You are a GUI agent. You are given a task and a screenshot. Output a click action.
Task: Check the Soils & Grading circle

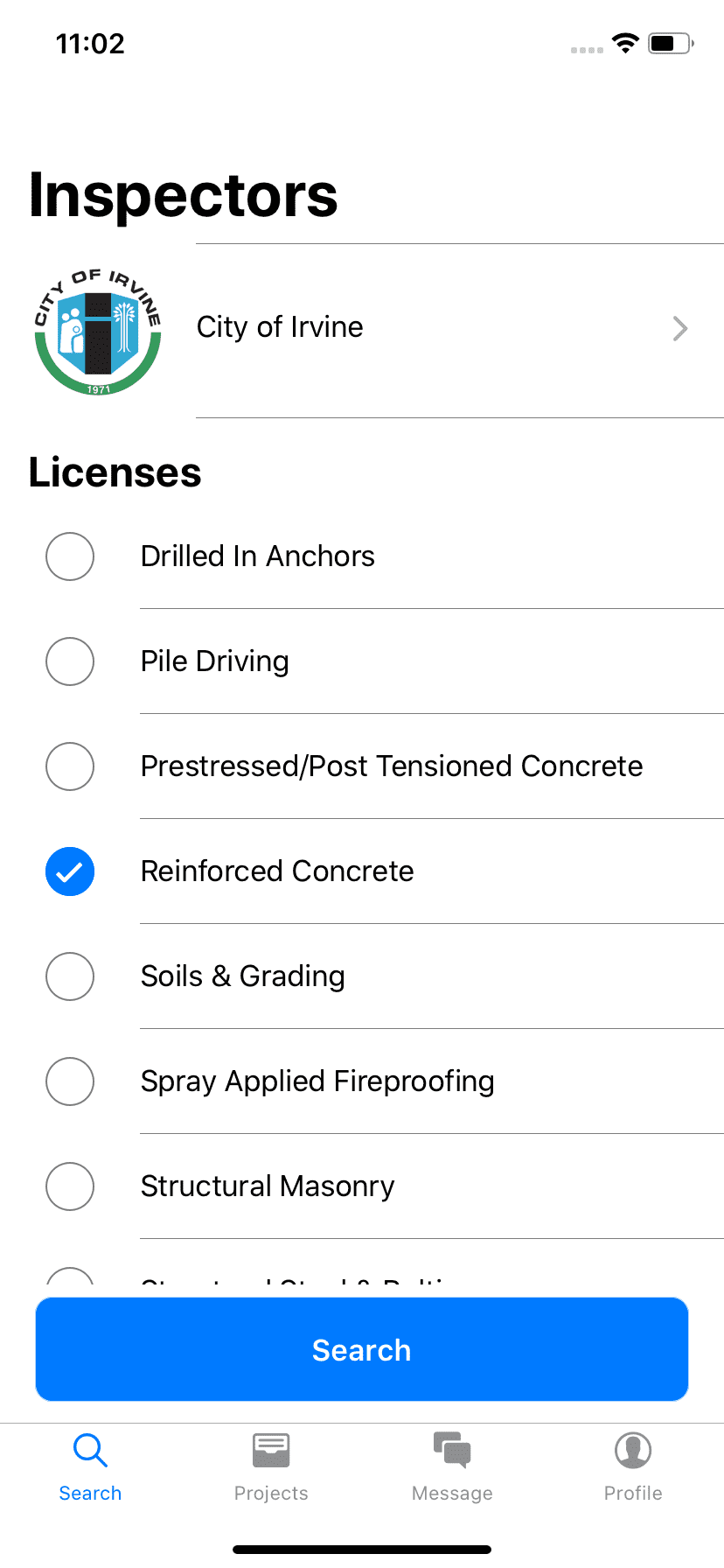point(70,976)
